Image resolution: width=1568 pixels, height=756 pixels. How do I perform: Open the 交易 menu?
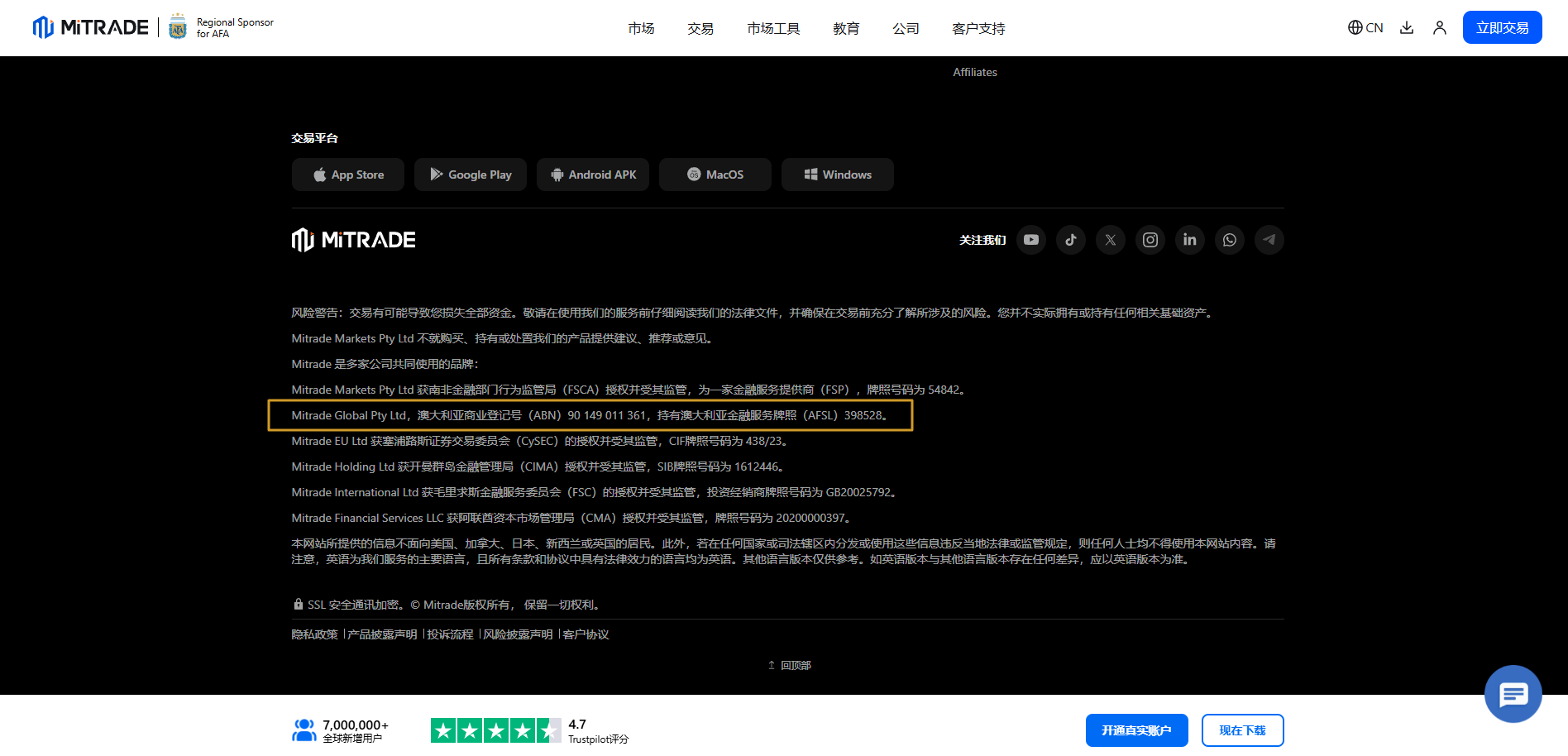click(x=700, y=28)
